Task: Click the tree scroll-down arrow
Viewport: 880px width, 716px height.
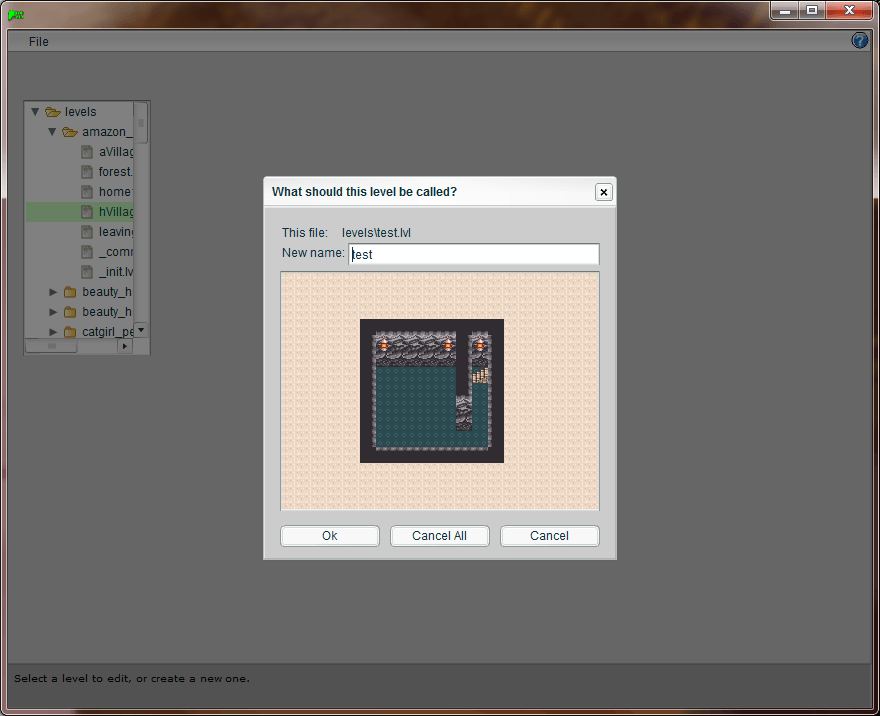Action: click(x=141, y=330)
